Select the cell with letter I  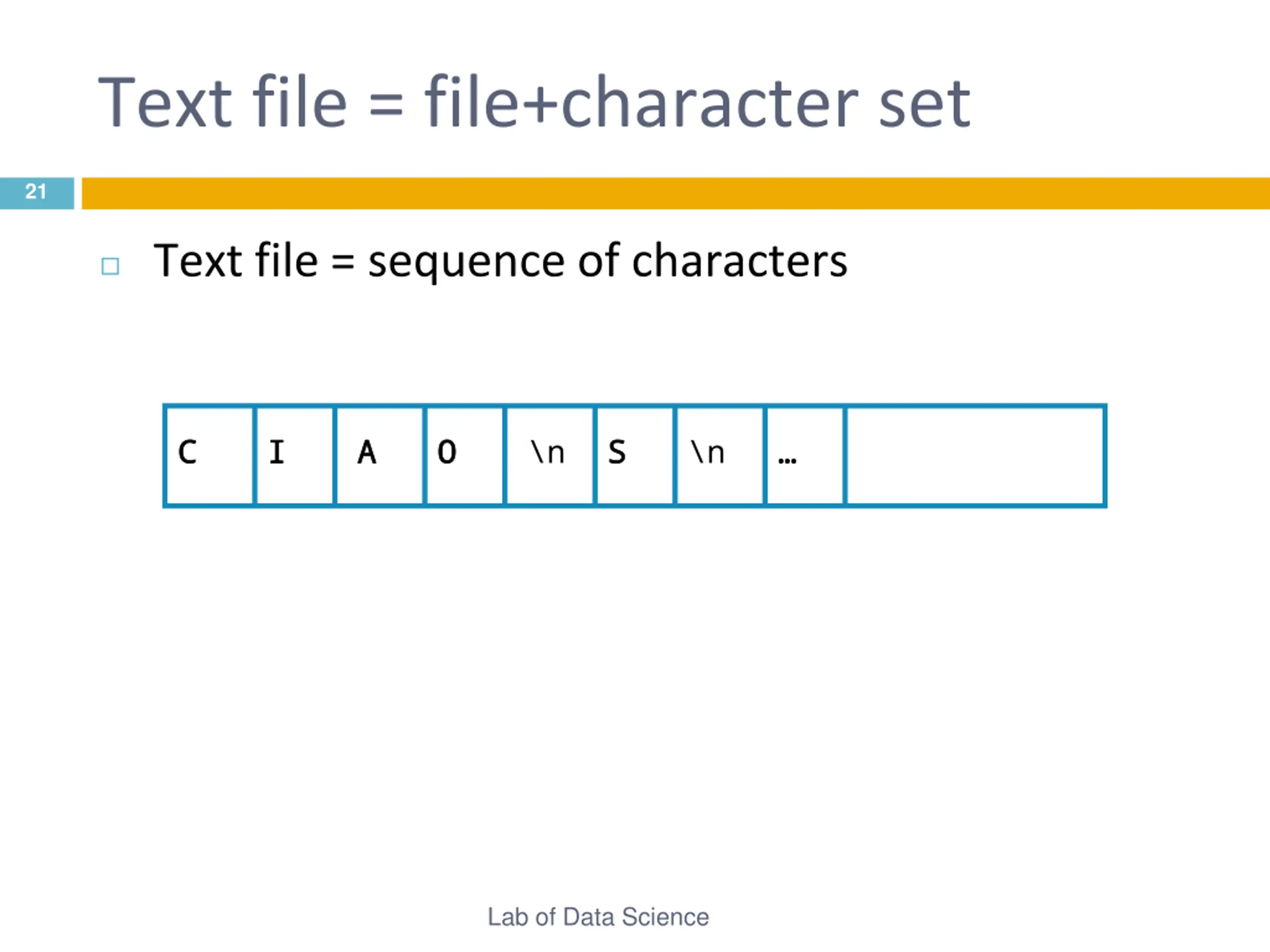(295, 456)
